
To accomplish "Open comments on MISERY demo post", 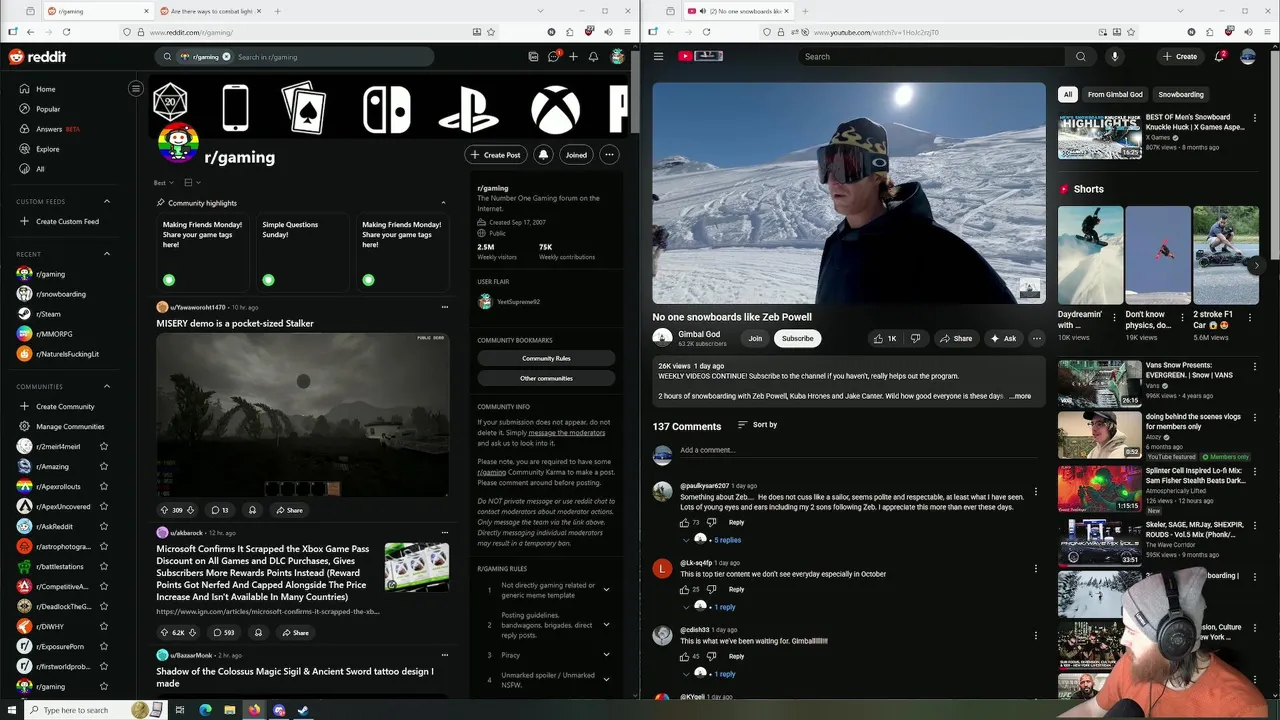I will coord(220,510).
